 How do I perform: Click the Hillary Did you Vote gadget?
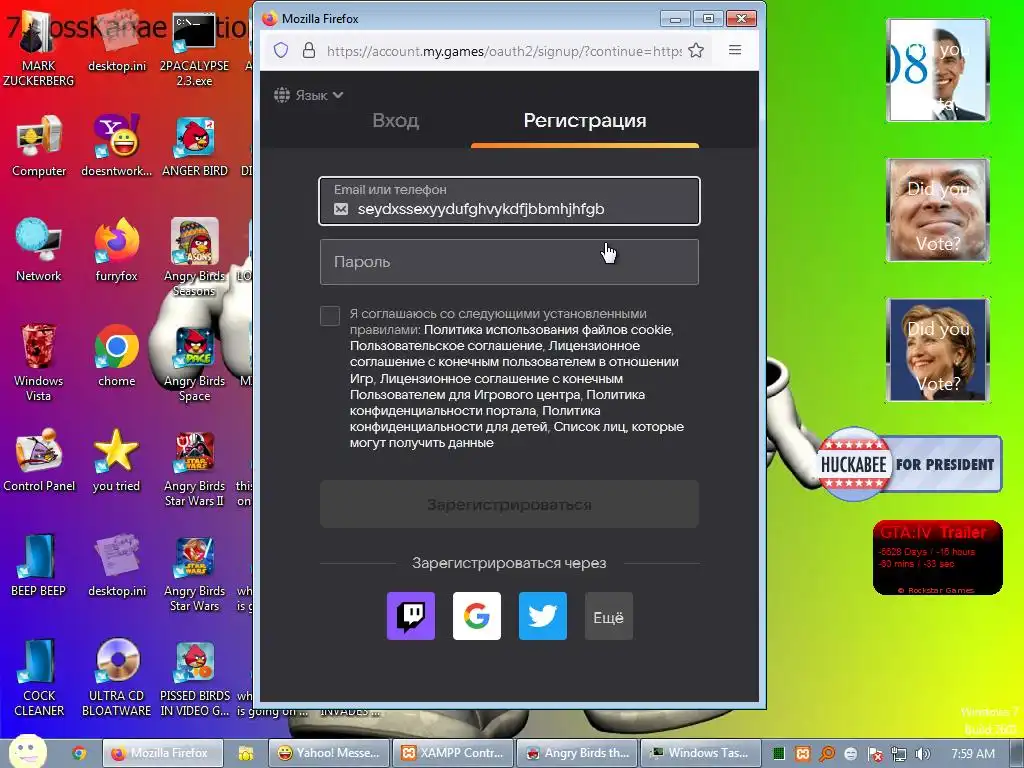[x=937, y=349]
